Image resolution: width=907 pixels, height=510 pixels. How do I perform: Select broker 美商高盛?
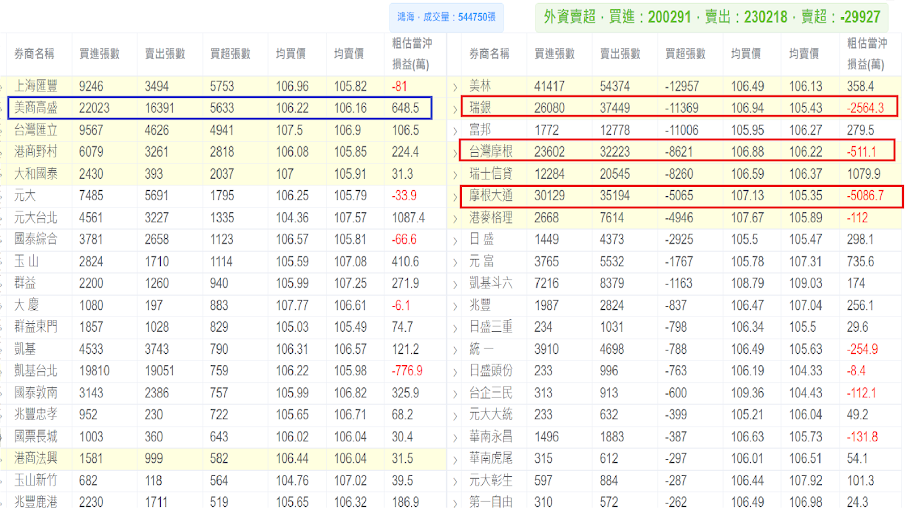36,108
